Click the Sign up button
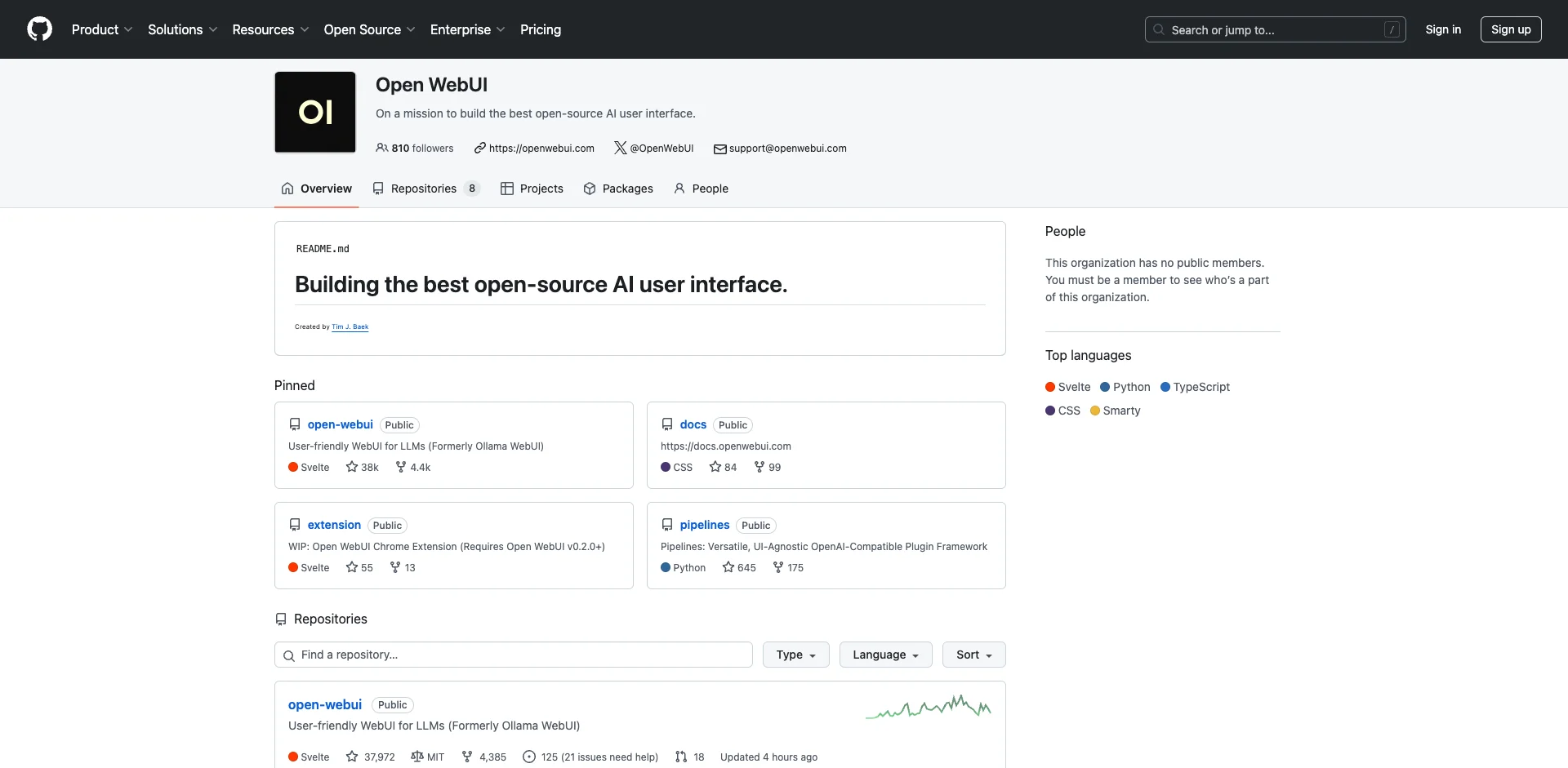This screenshot has height=768, width=1568. coord(1511,29)
